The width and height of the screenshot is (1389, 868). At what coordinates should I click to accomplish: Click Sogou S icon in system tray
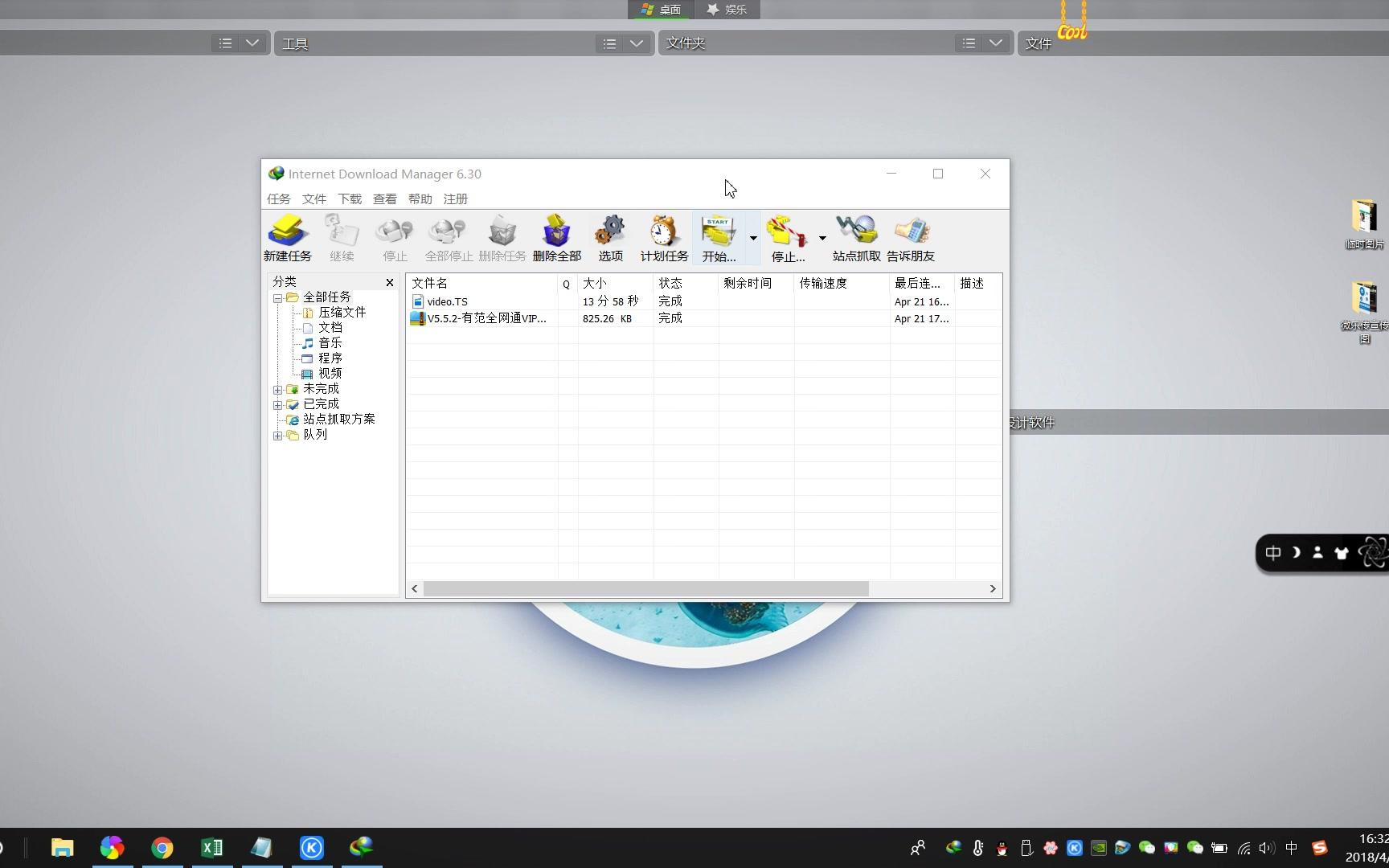tap(1319, 848)
